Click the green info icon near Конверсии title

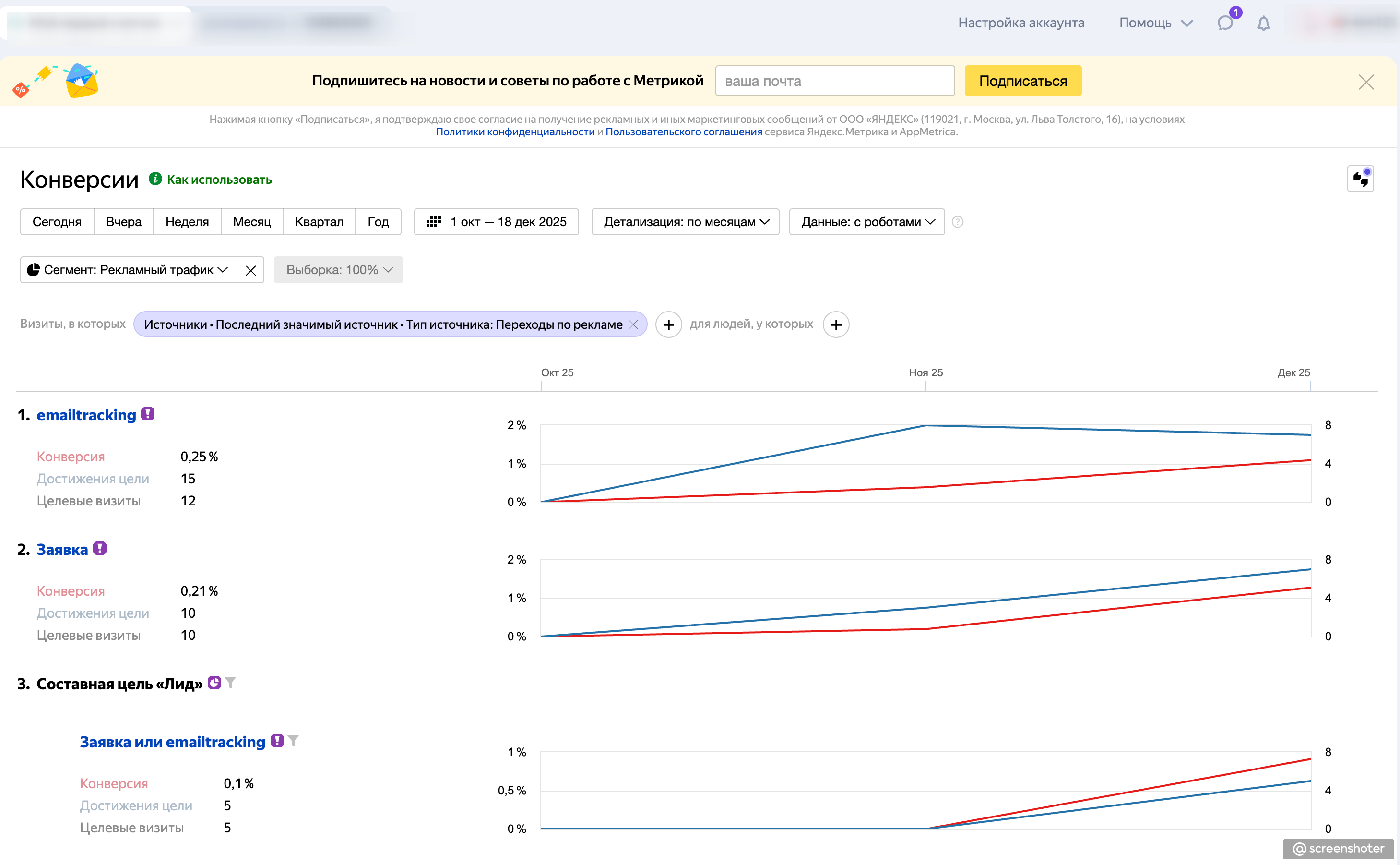point(155,179)
